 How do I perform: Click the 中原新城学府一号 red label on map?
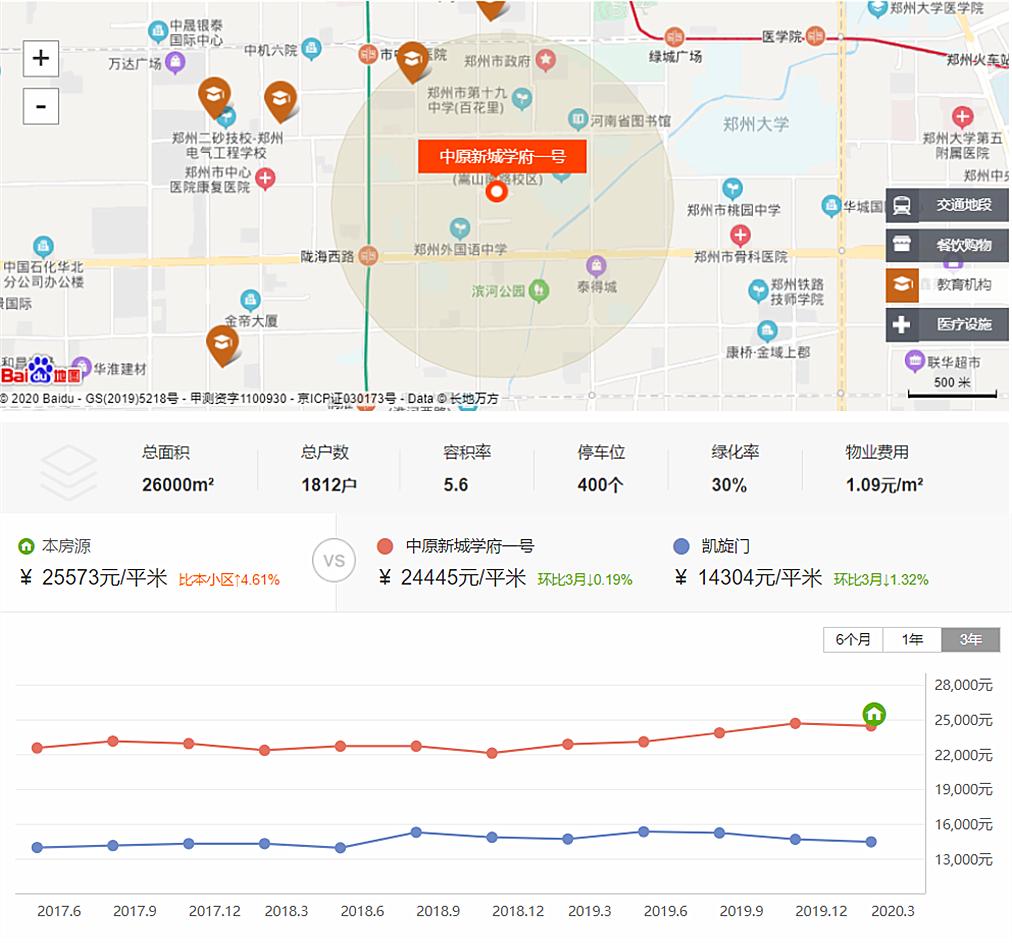pyautogui.click(x=501, y=157)
